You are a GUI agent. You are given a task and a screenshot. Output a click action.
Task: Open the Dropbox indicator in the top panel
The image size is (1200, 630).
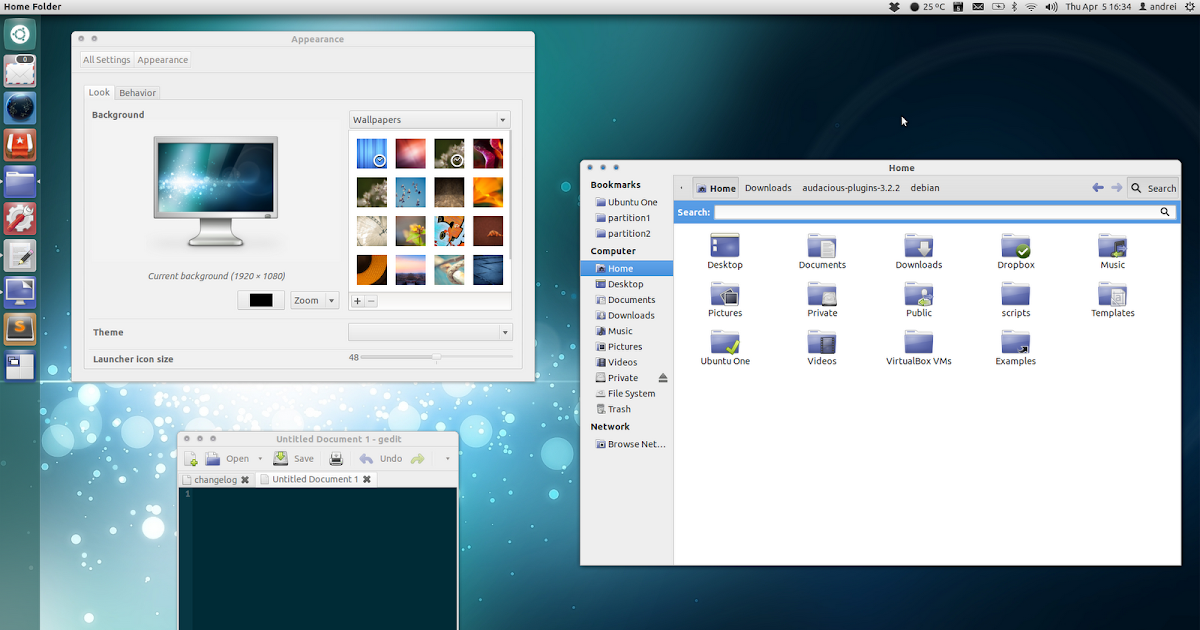(x=893, y=6)
